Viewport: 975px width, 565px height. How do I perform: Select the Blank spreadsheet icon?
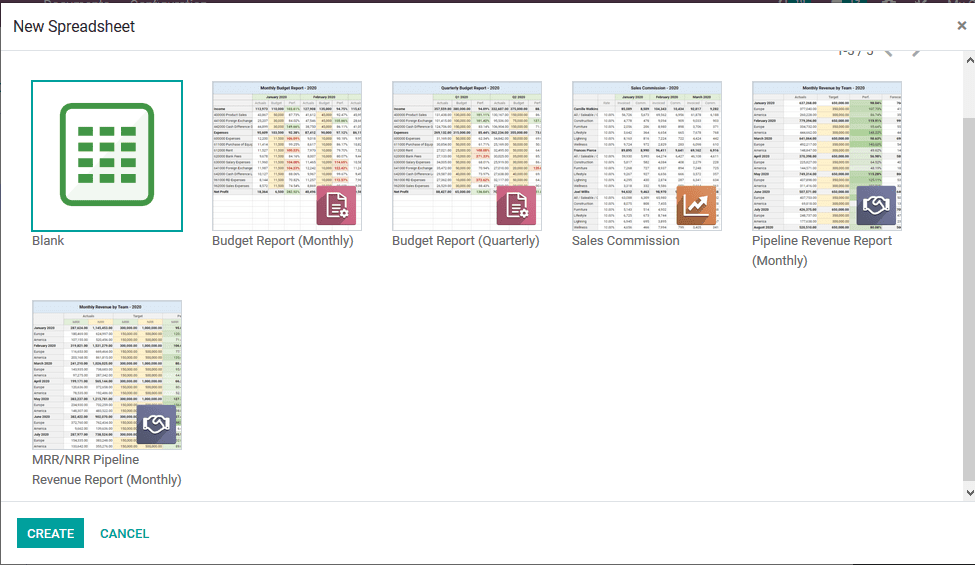click(107, 155)
